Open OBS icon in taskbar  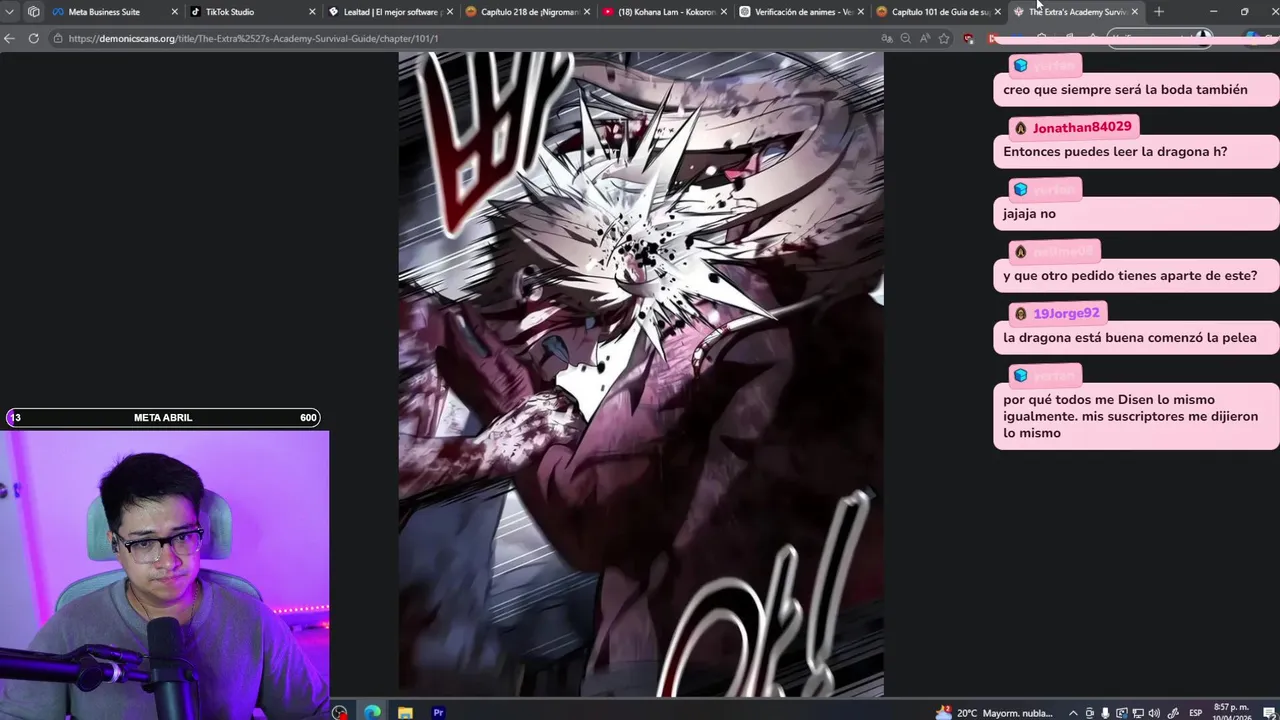[340, 713]
